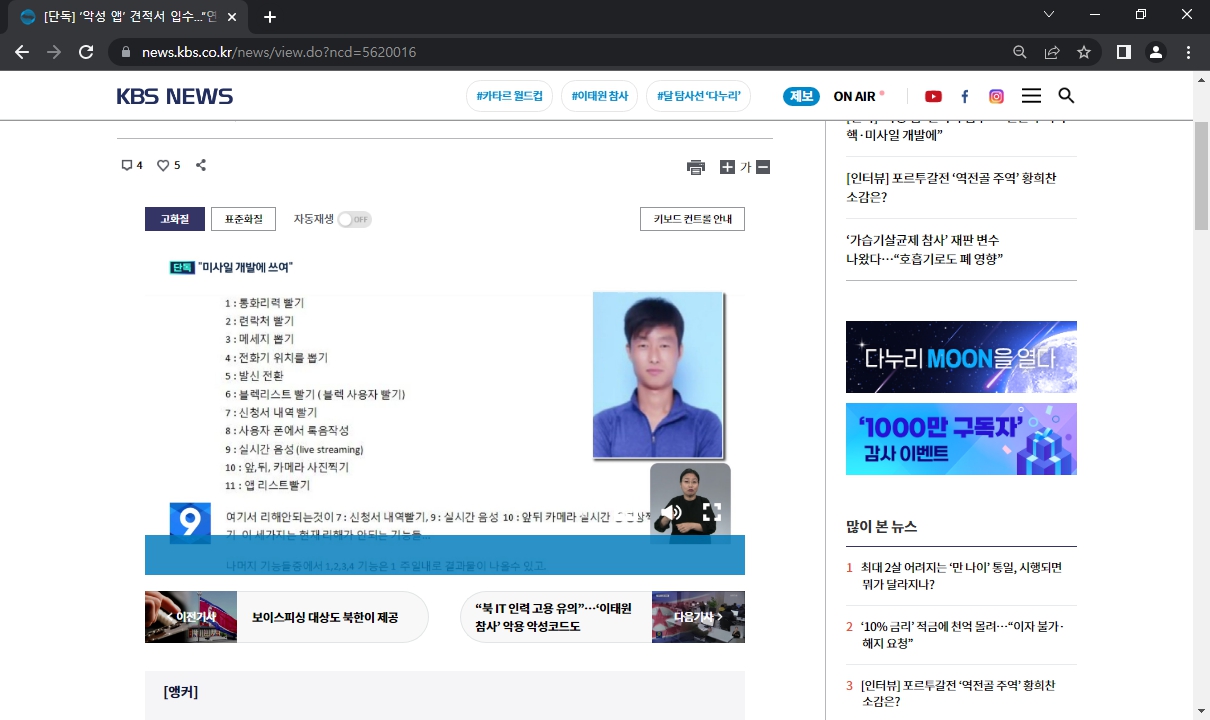Share the article via share icon
The image size is (1210, 720).
pos(201,165)
